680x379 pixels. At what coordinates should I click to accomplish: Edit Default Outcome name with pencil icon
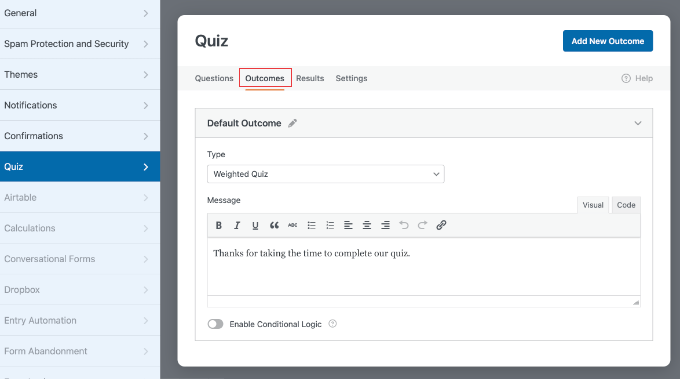coord(293,123)
